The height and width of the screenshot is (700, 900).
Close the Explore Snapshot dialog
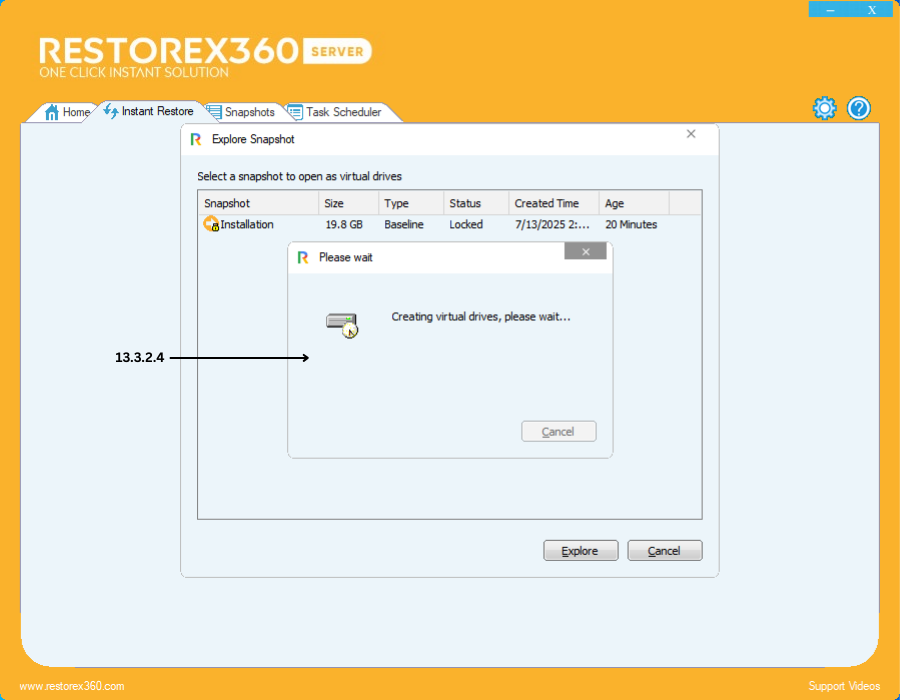coord(691,134)
